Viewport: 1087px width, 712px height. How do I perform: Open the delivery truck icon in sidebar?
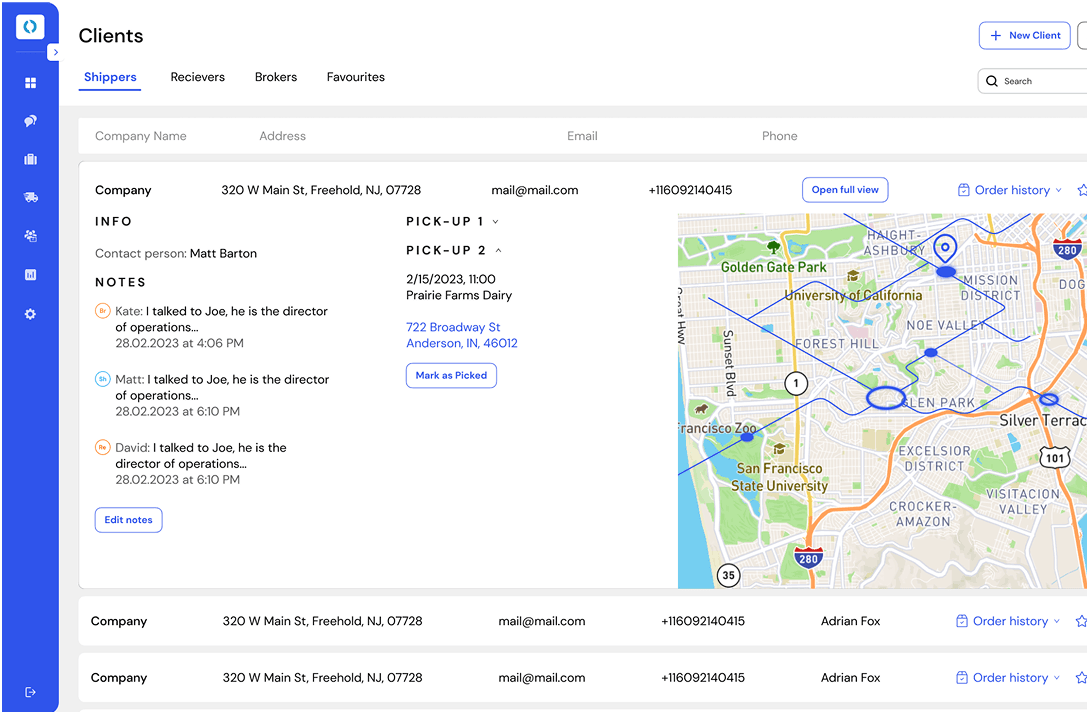click(30, 198)
